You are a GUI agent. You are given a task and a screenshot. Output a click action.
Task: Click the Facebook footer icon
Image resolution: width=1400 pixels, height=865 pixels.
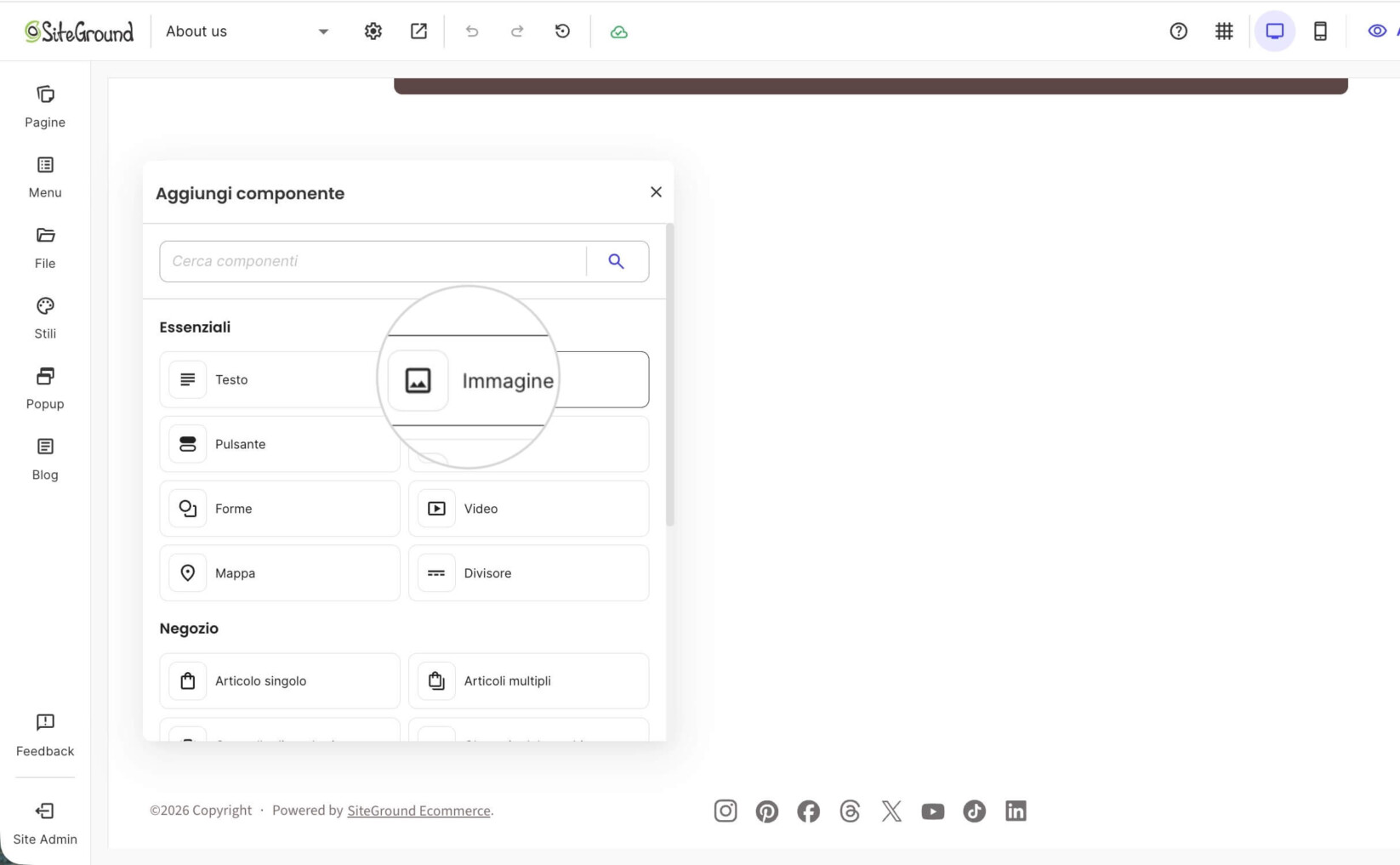point(809,811)
